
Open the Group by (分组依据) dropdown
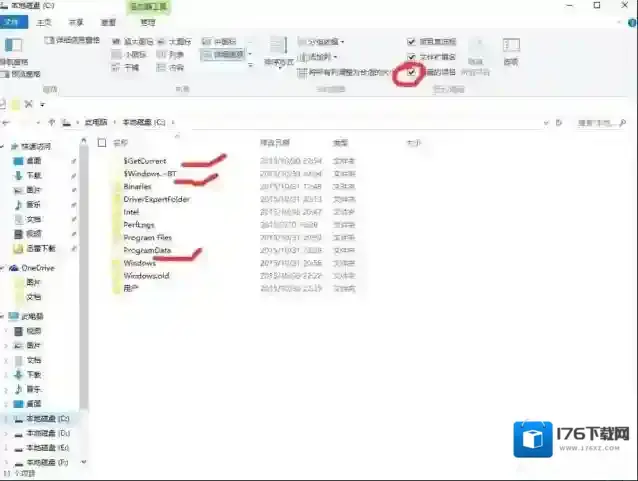pos(321,42)
